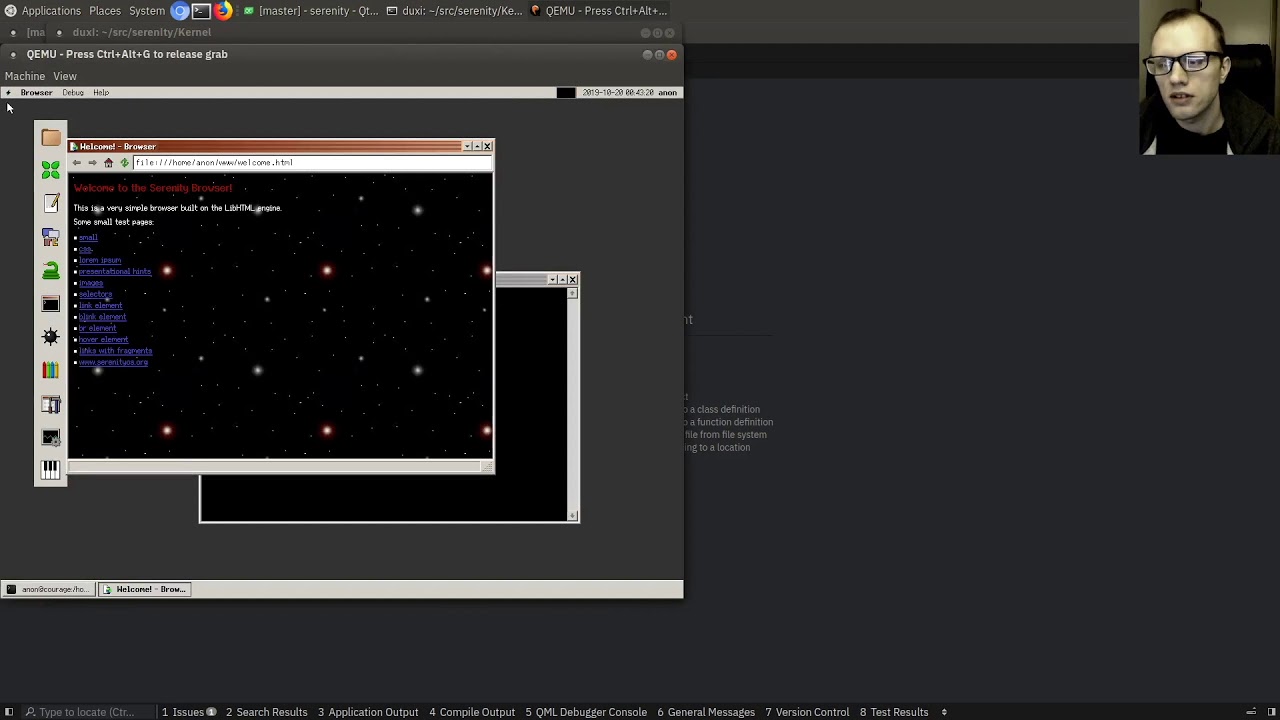Toggle right sidebar in Qt Creator status bar
Screen dimensions: 1280x720
pyautogui.click(x=1271, y=712)
